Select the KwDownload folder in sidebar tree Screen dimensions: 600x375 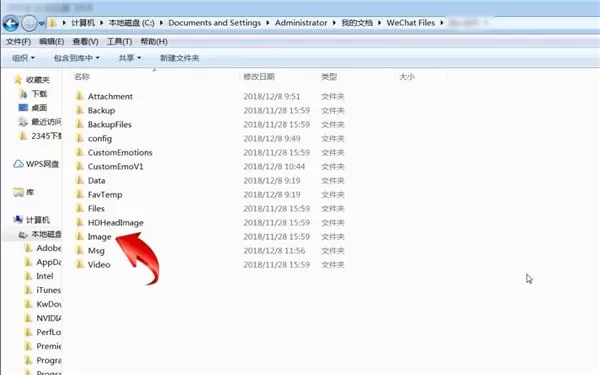(x=49, y=304)
